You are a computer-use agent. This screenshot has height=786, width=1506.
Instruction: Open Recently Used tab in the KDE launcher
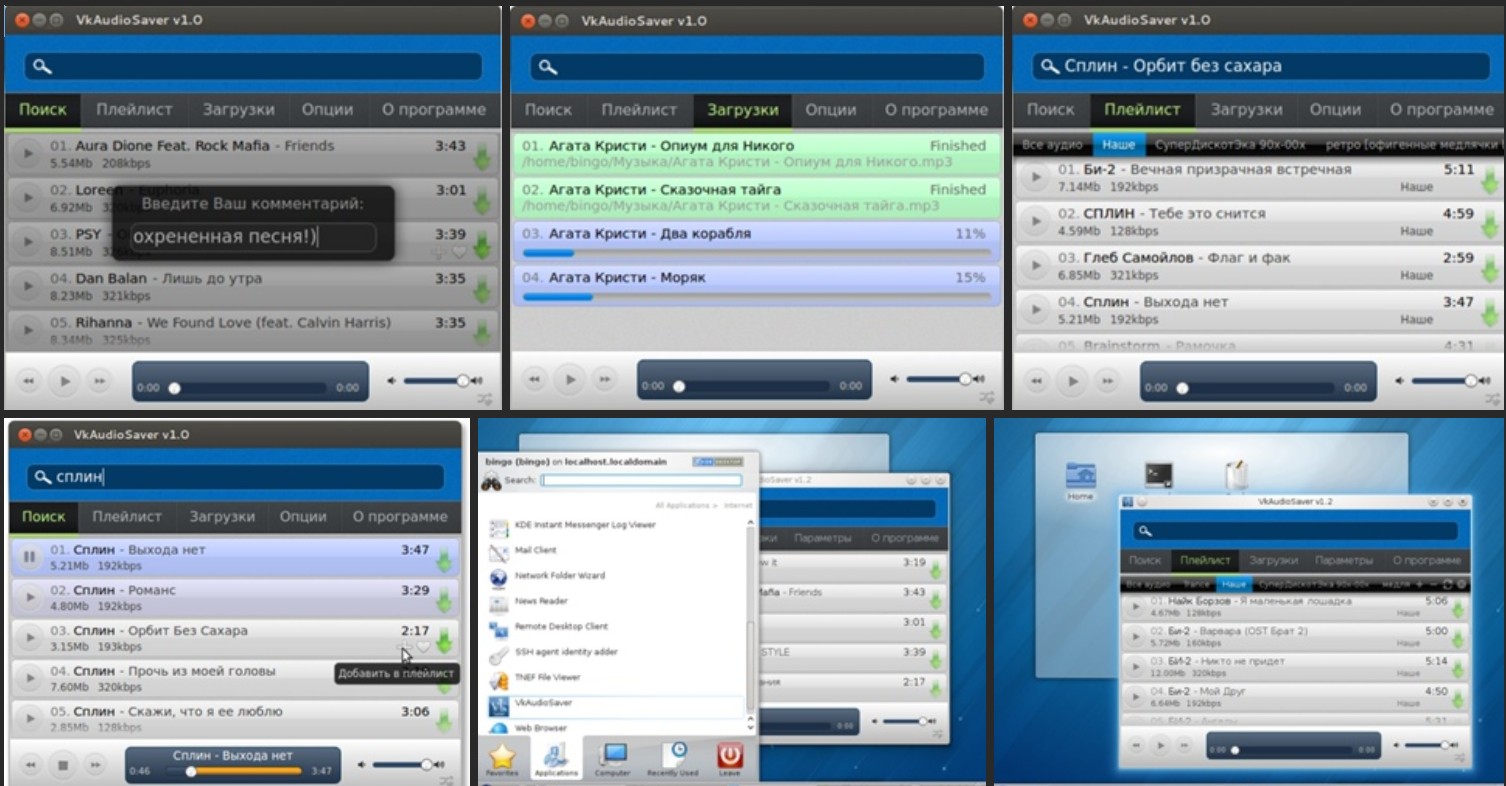point(673,760)
